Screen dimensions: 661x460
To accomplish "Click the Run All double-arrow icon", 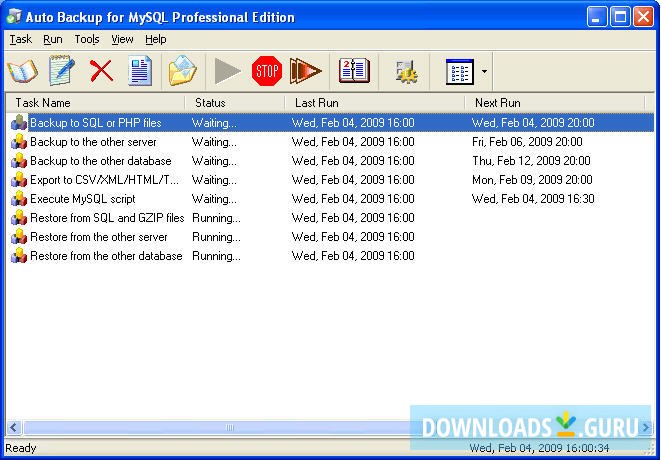I will [x=306, y=71].
